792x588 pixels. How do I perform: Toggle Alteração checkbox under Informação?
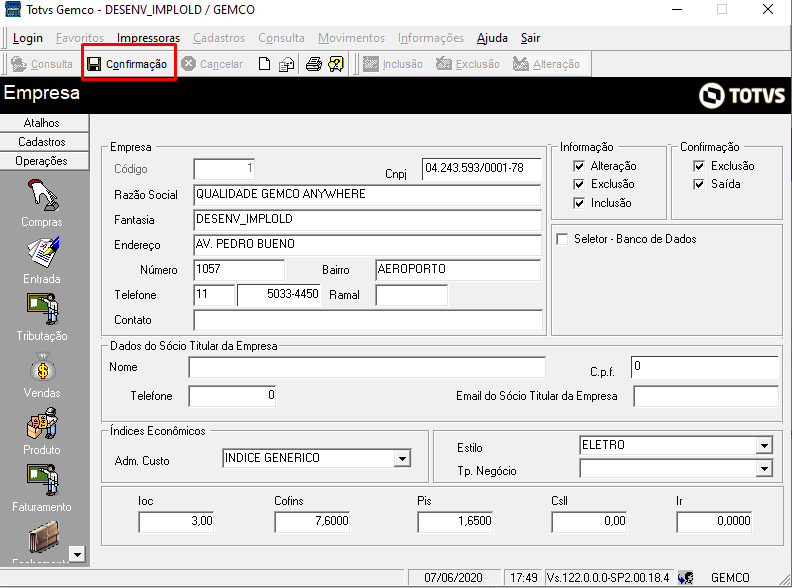[x=579, y=166]
